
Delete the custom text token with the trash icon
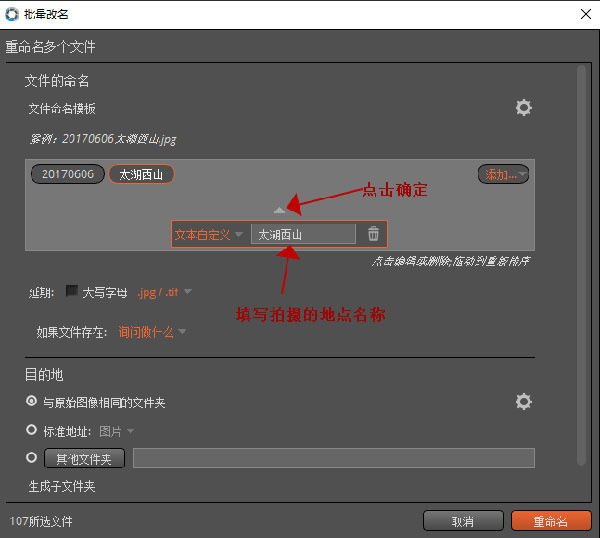pos(373,233)
